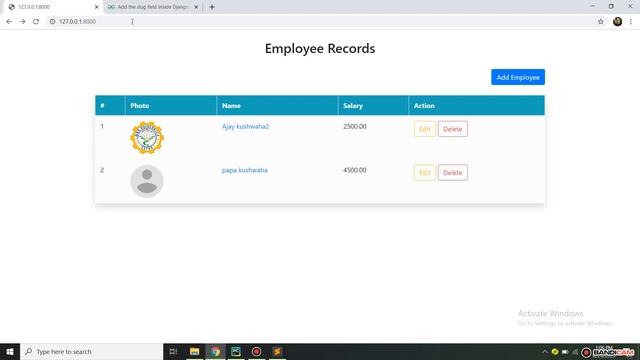Click the taskbar search box

coord(91,351)
